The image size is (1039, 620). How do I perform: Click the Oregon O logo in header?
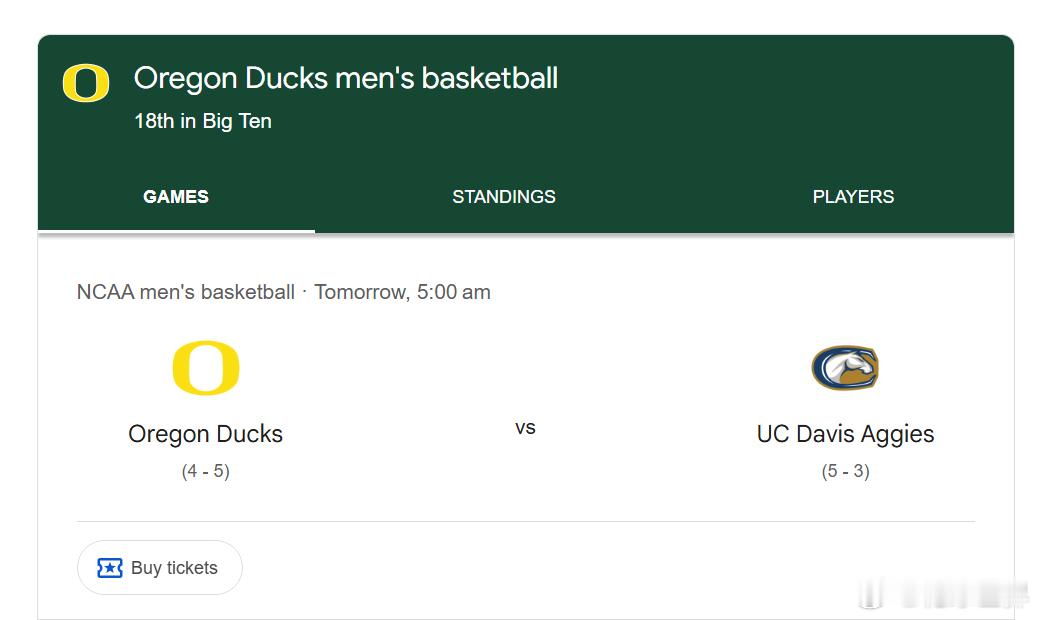pos(86,84)
